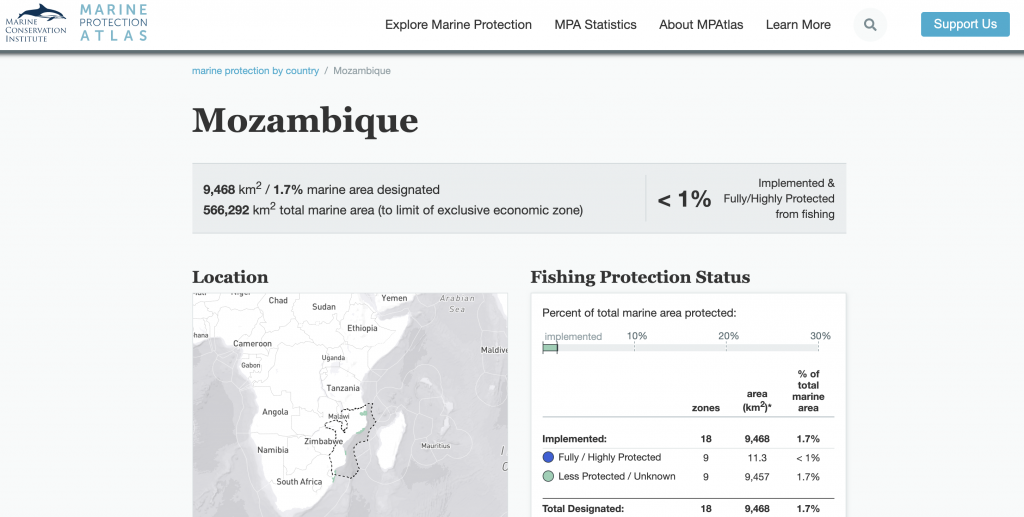This screenshot has height=517, width=1024.
Task: Click the blue Fully / Highly Protected circle
Action: point(548,457)
